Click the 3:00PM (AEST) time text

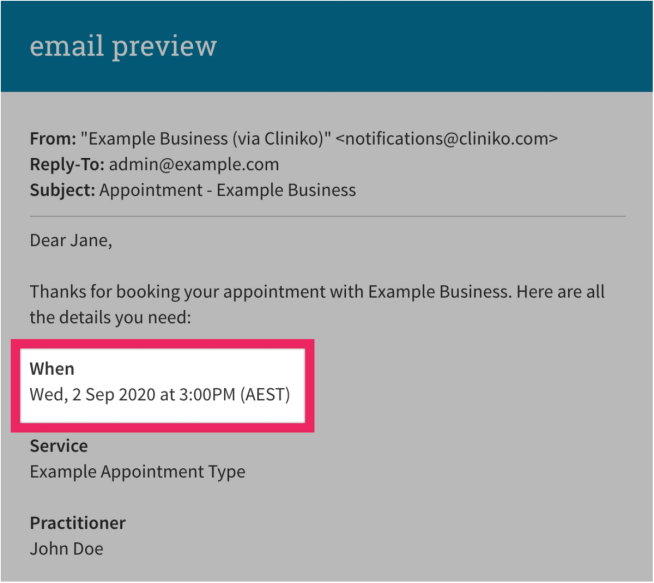pyautogui.click(x=234, y=395)
